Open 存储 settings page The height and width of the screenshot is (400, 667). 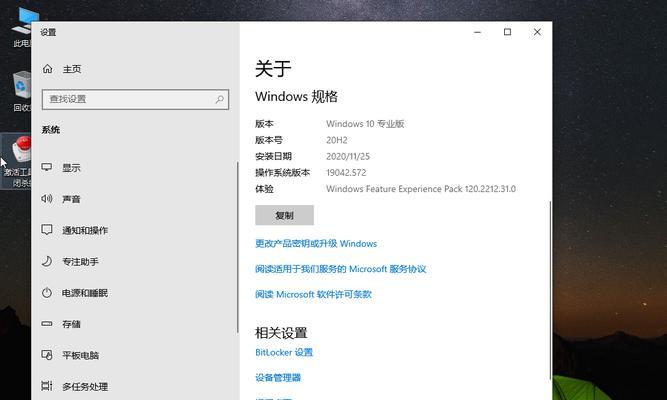tap(71, 324)
